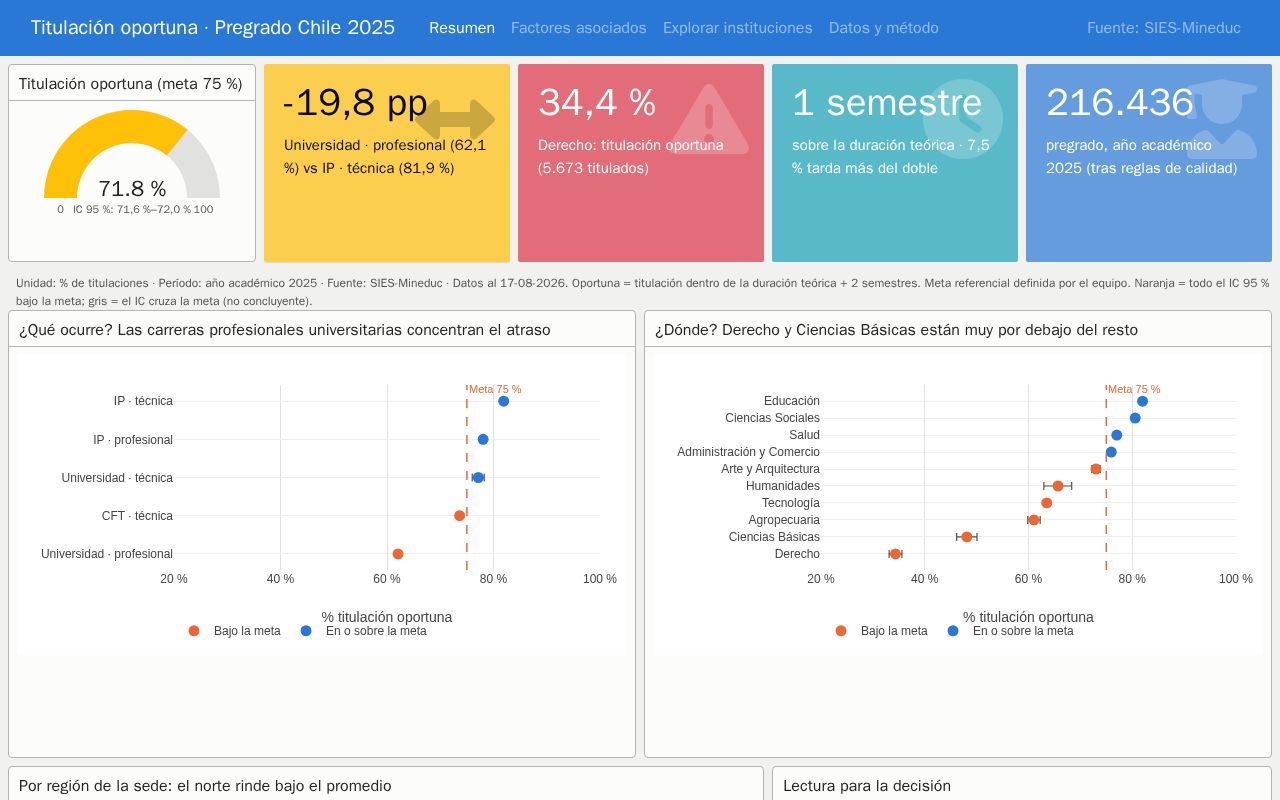Click the 'Salud' axis label
Screen dimensions: 1280x800
(804, 435)
